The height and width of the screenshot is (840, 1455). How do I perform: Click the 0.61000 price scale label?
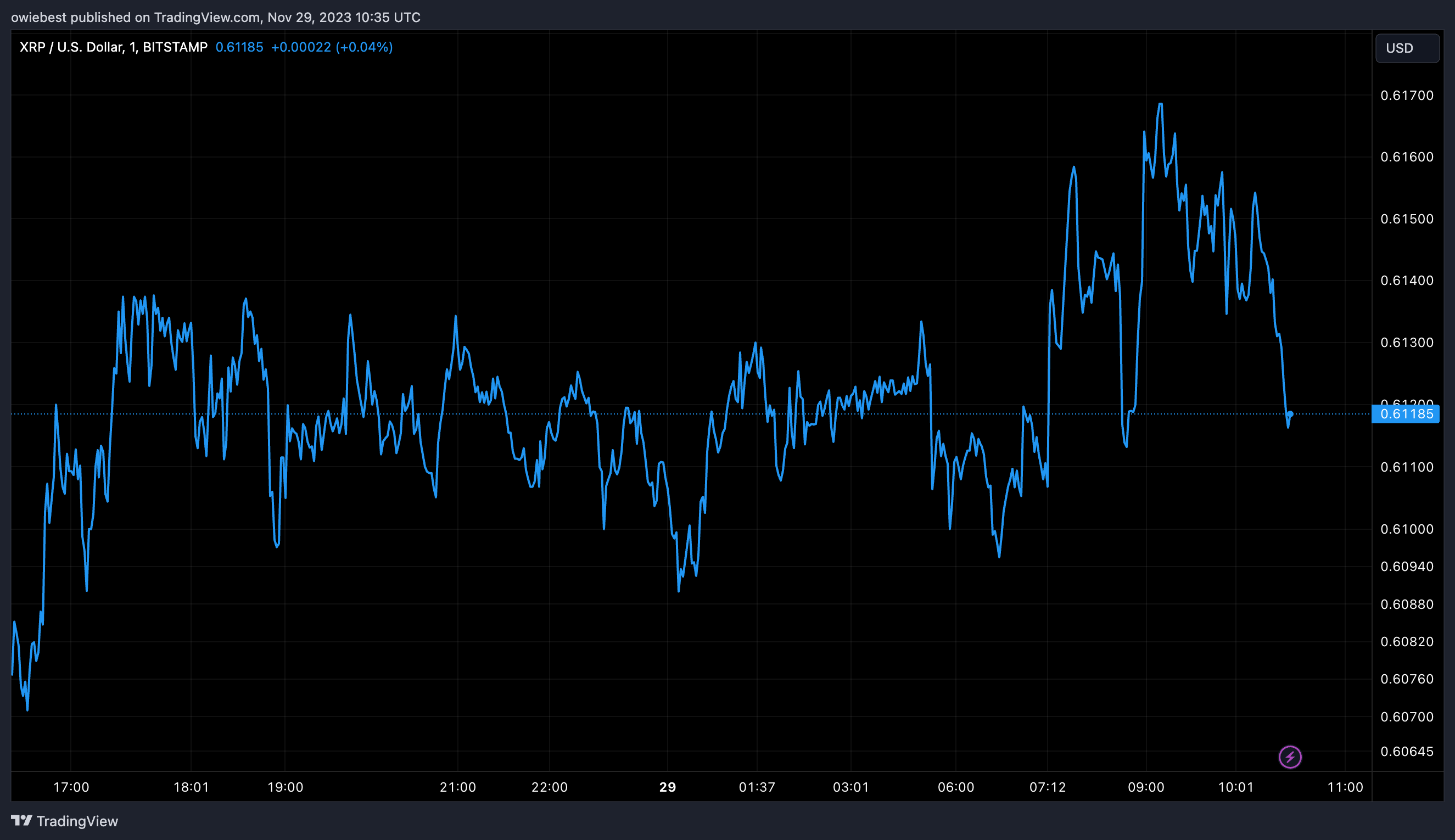tap(1407, 529)
